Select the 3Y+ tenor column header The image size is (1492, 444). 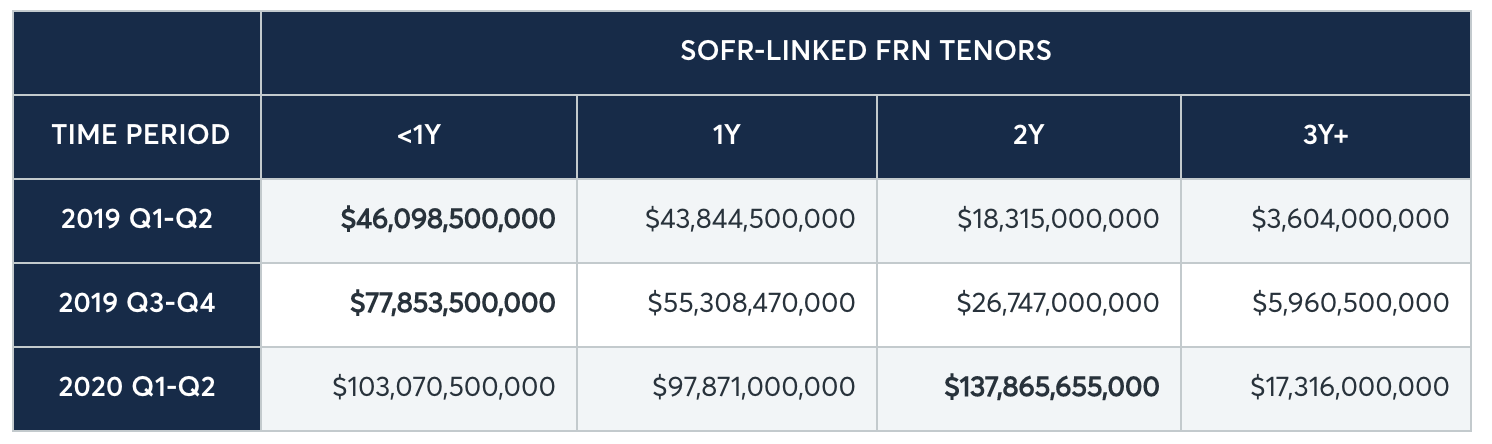tap(1325, 135)
